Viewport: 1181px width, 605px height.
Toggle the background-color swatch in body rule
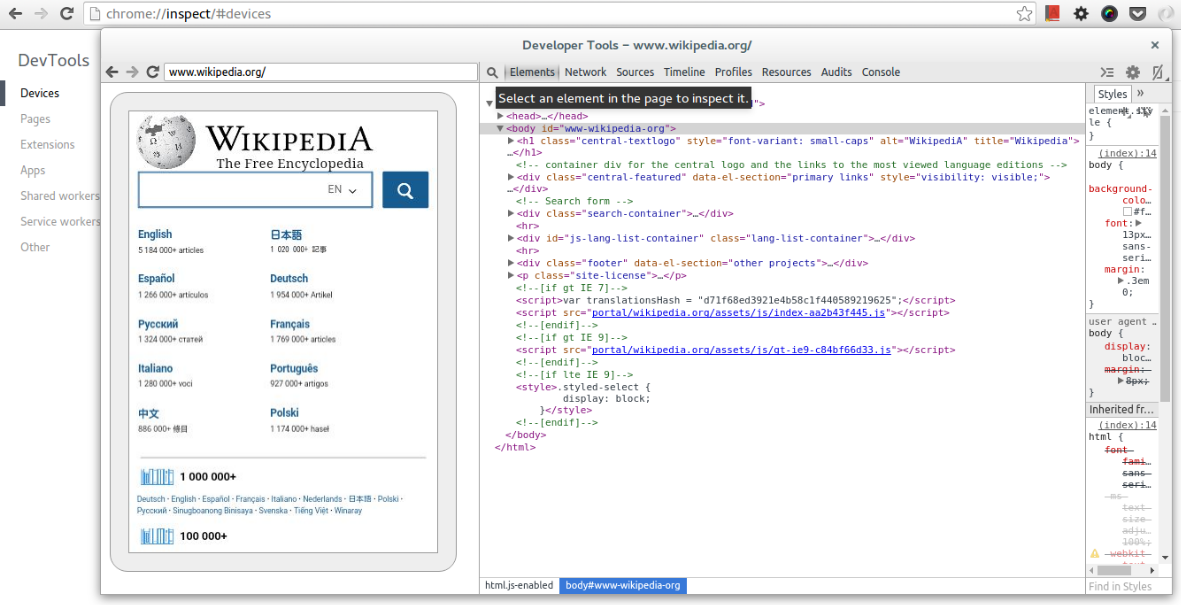(x=1127, y=212)
